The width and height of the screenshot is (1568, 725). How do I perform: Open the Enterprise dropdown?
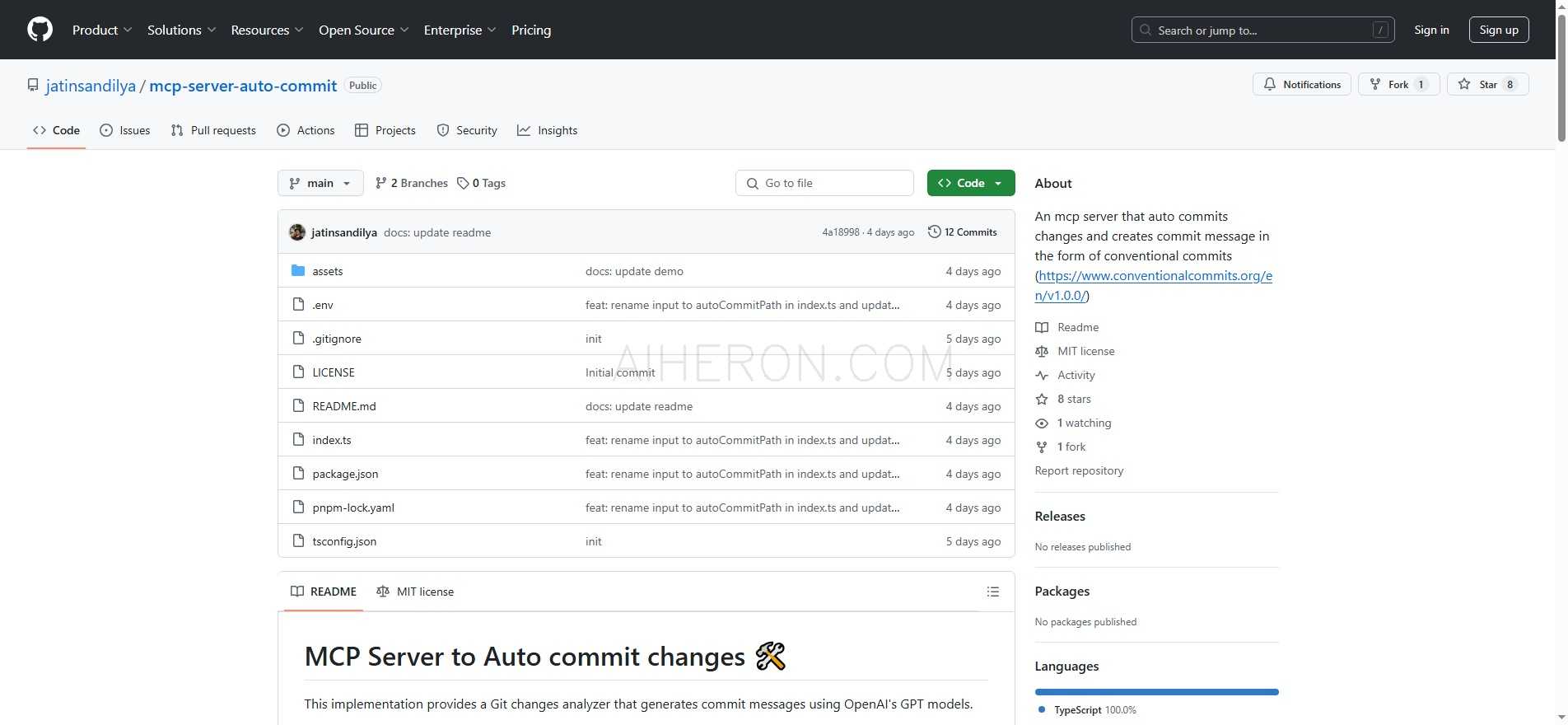(x=460, y=30)
